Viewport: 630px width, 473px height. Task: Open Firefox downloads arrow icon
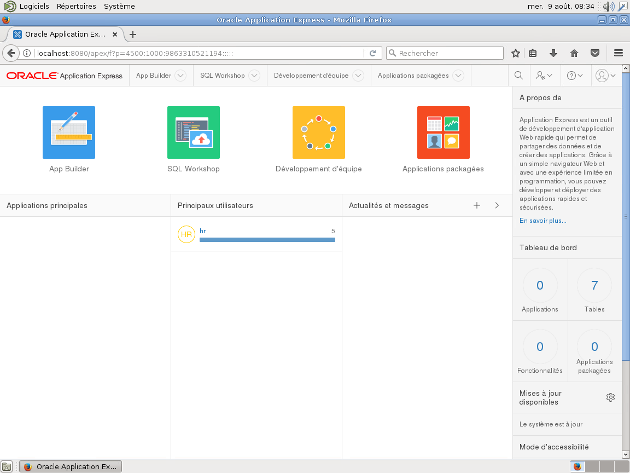pyautogui.click(x=553, y=53)
